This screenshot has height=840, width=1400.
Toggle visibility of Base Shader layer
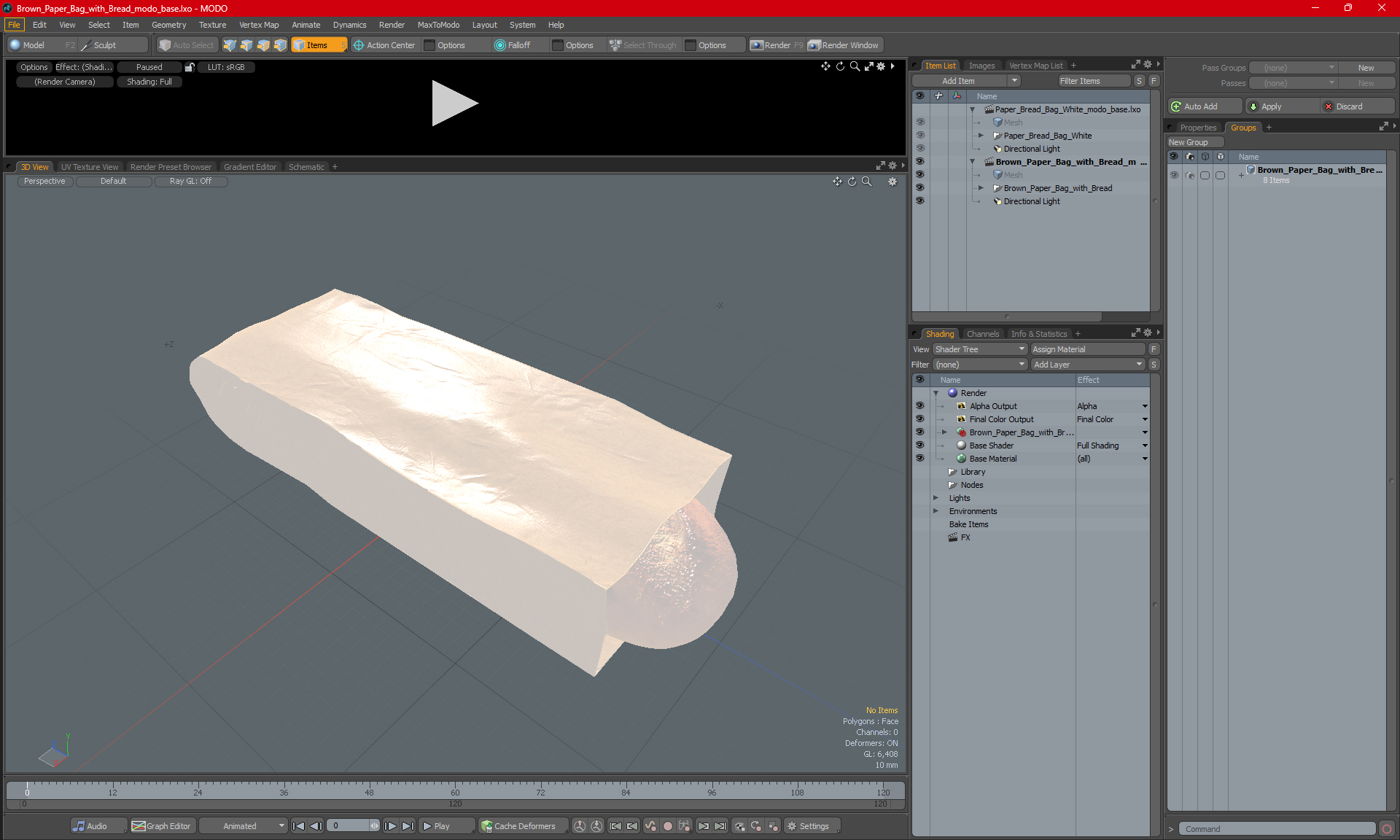click(x=919, y=446)
